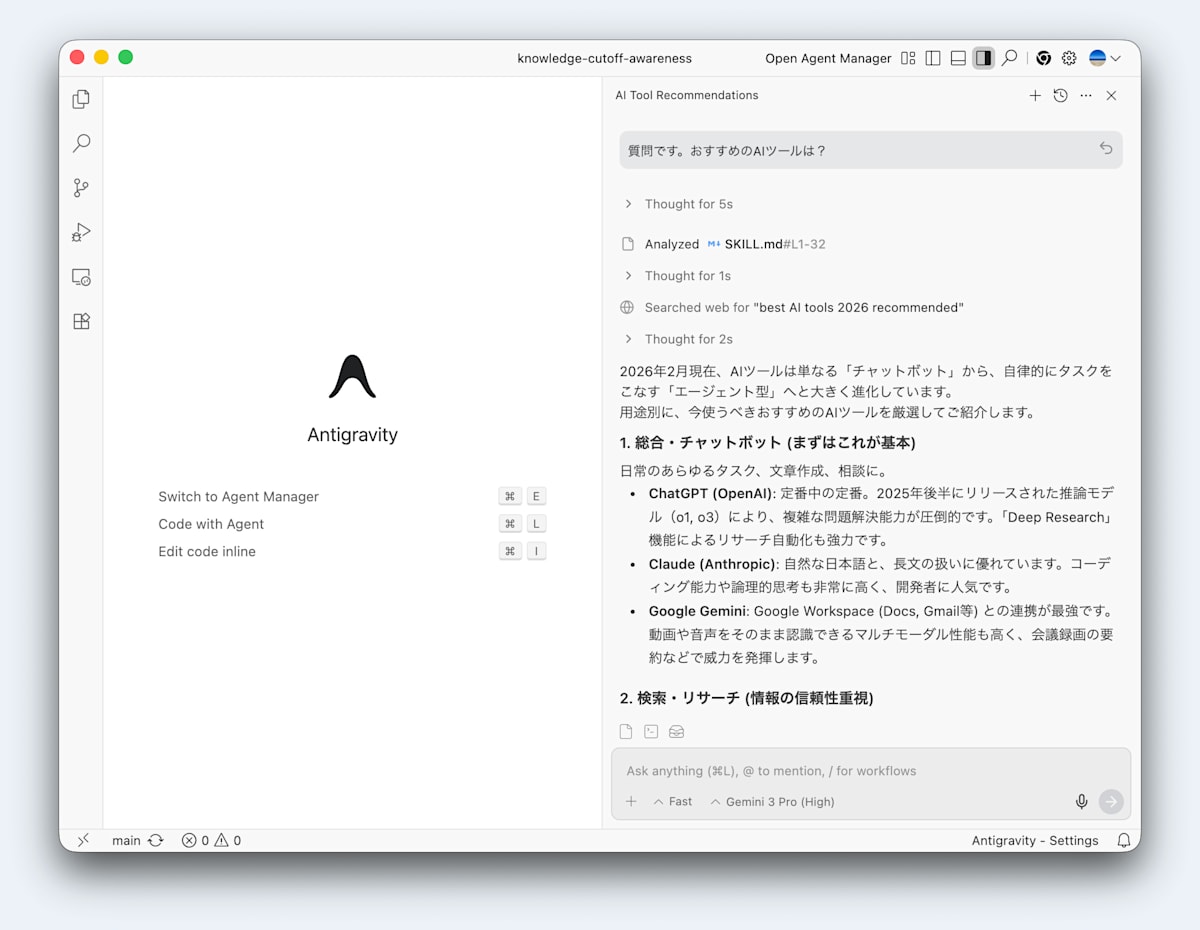Click the 'ChatGPT (OpenAI)' bullet text
1200x930 pixels.
711,493
